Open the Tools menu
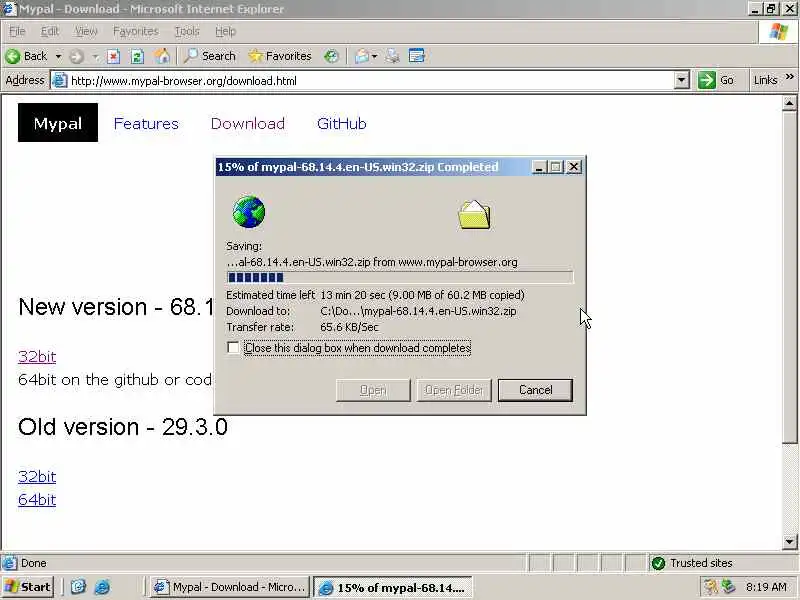 [187, 32]
